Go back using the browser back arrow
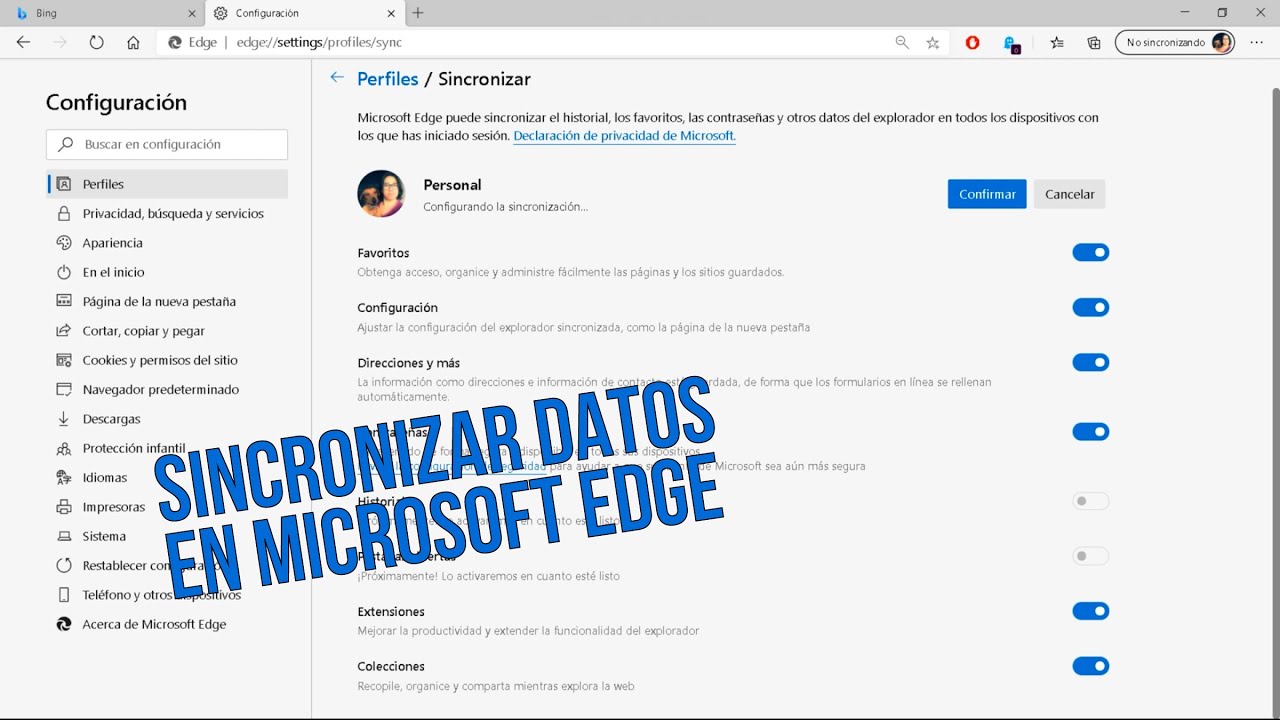 point(24,43)
